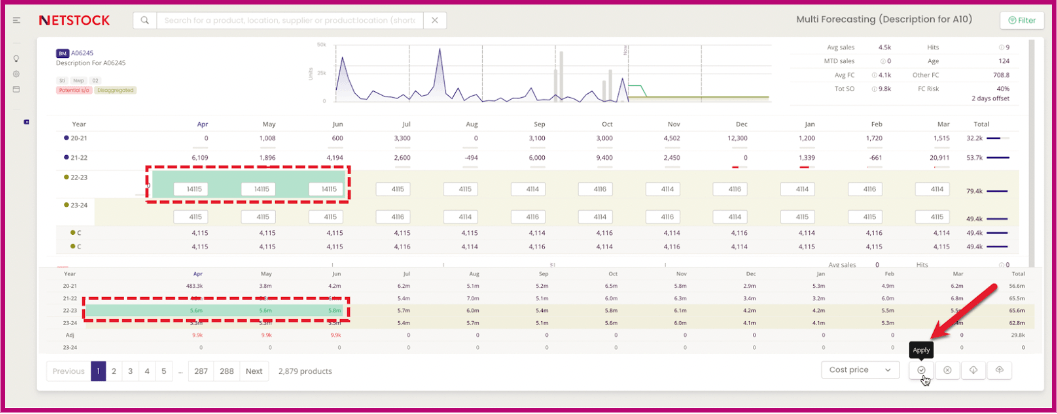Click the Filter button
Screen dimensions: 1057x414
point(1021,20)
